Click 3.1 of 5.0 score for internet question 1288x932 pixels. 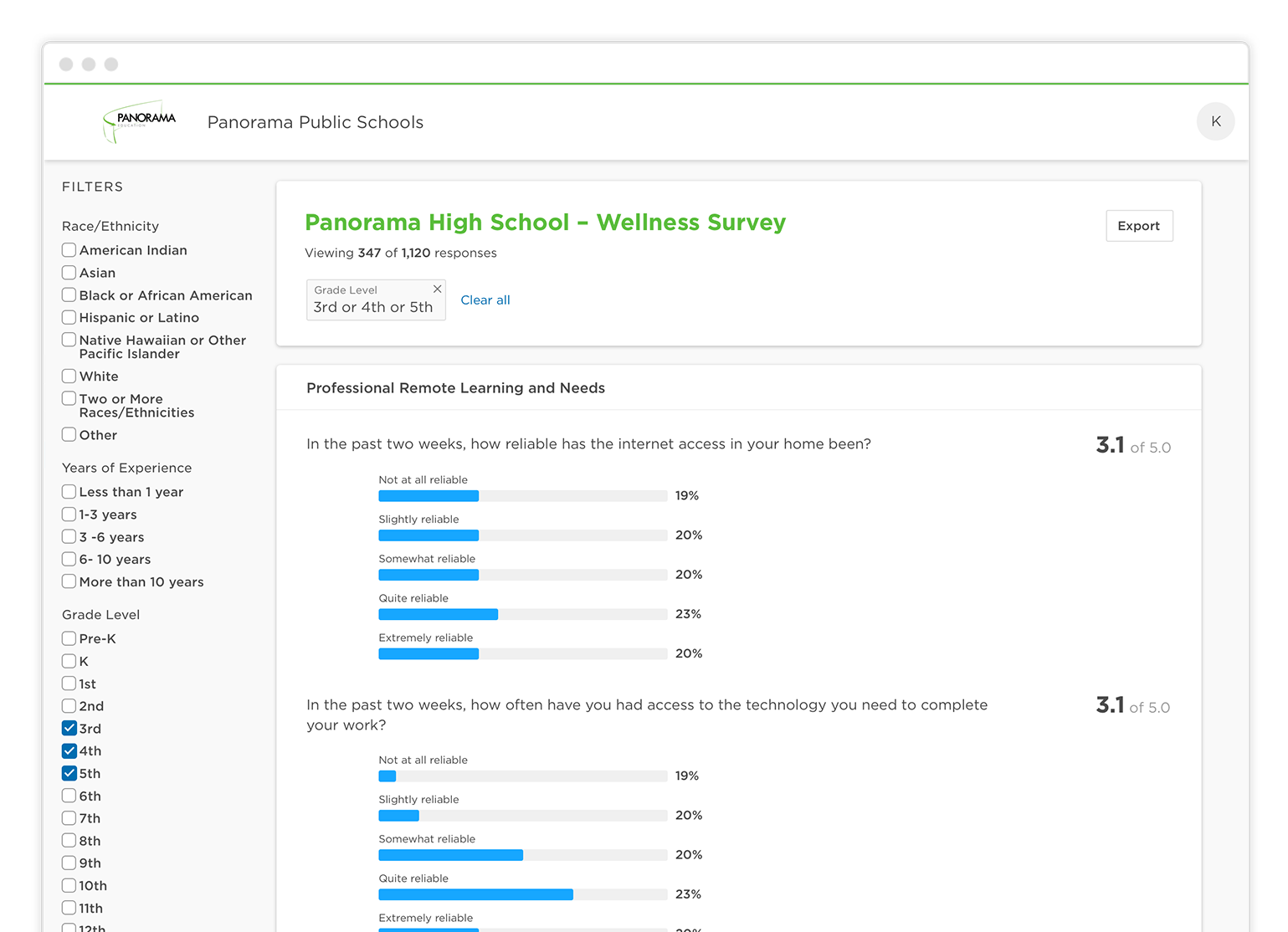[x=1133, y=446]
